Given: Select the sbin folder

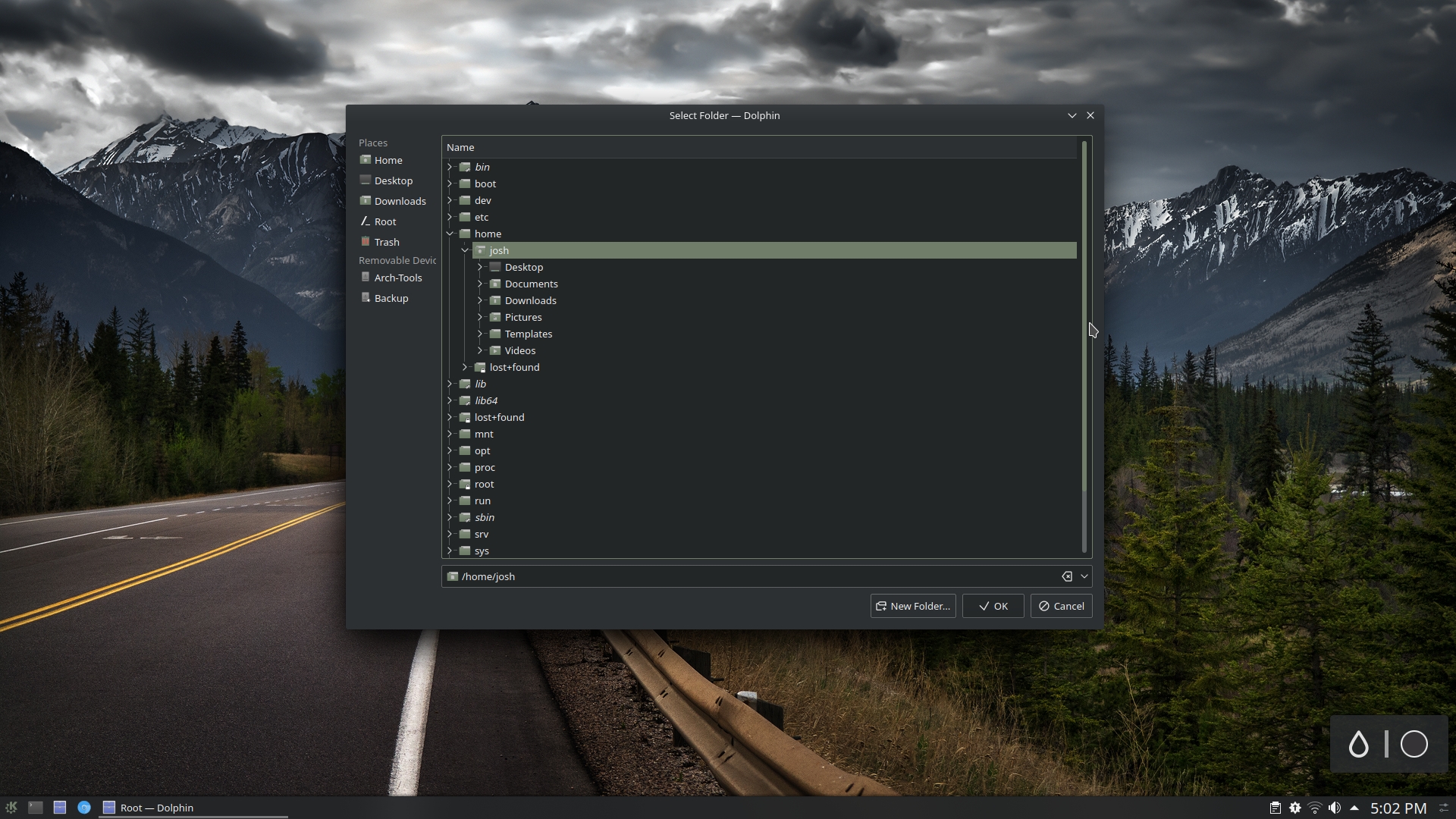Looking at the screenshot, I should tap(485, 517).
